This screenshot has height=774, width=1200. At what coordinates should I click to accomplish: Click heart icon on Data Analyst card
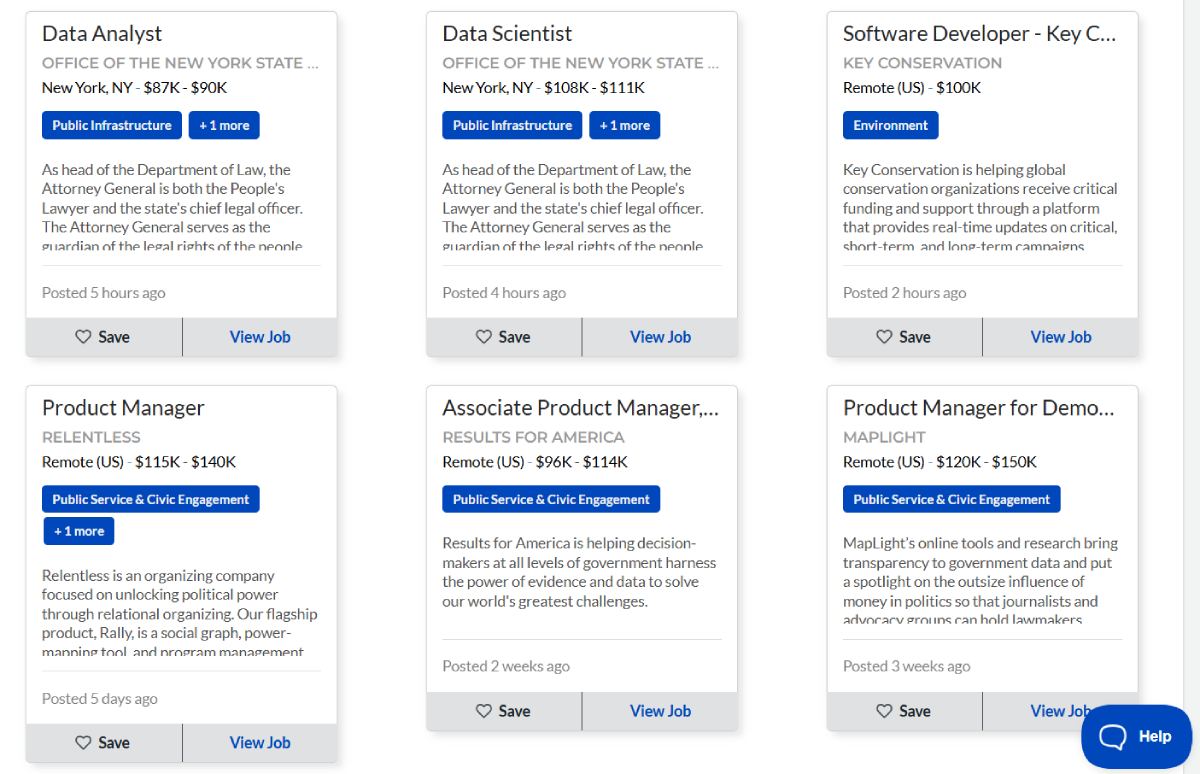click(84, 337)
